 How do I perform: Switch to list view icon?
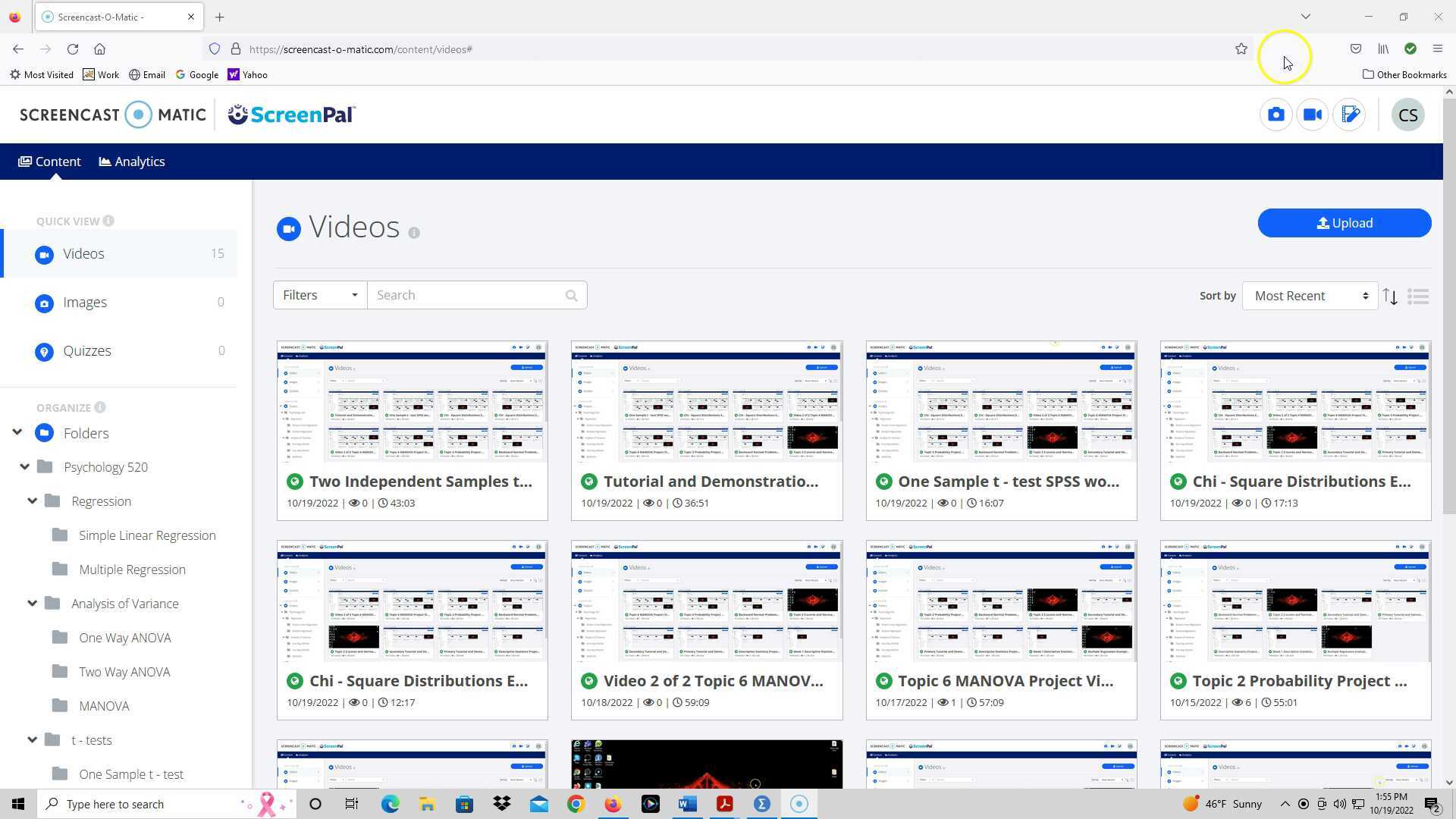(x=1417, y=297)
